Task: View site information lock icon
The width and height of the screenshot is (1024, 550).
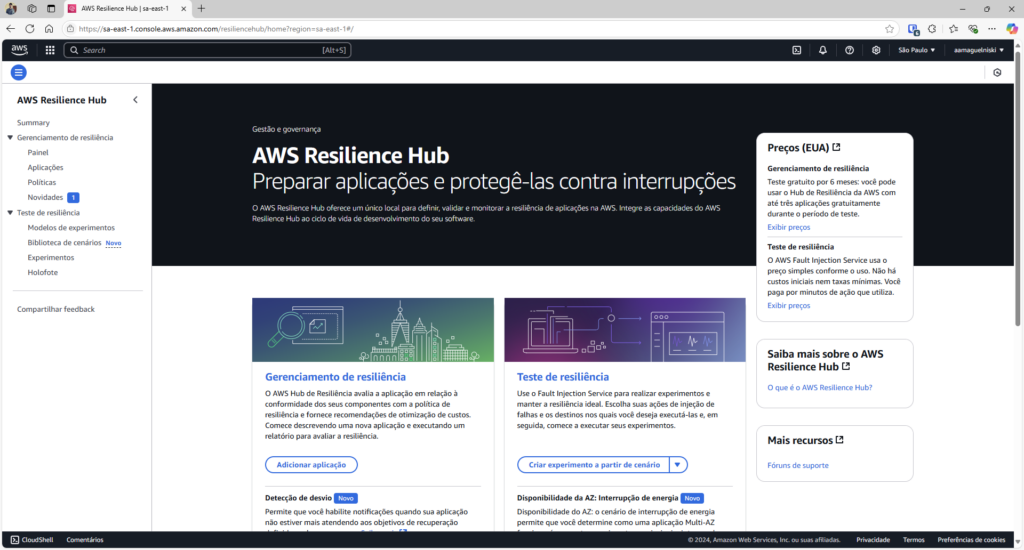Action: [71, 29]
